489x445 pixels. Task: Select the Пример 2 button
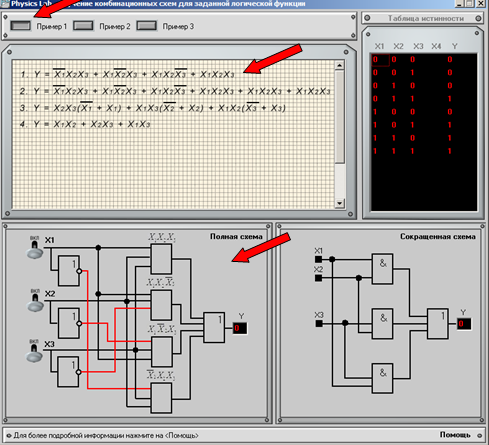pos(83,26)
